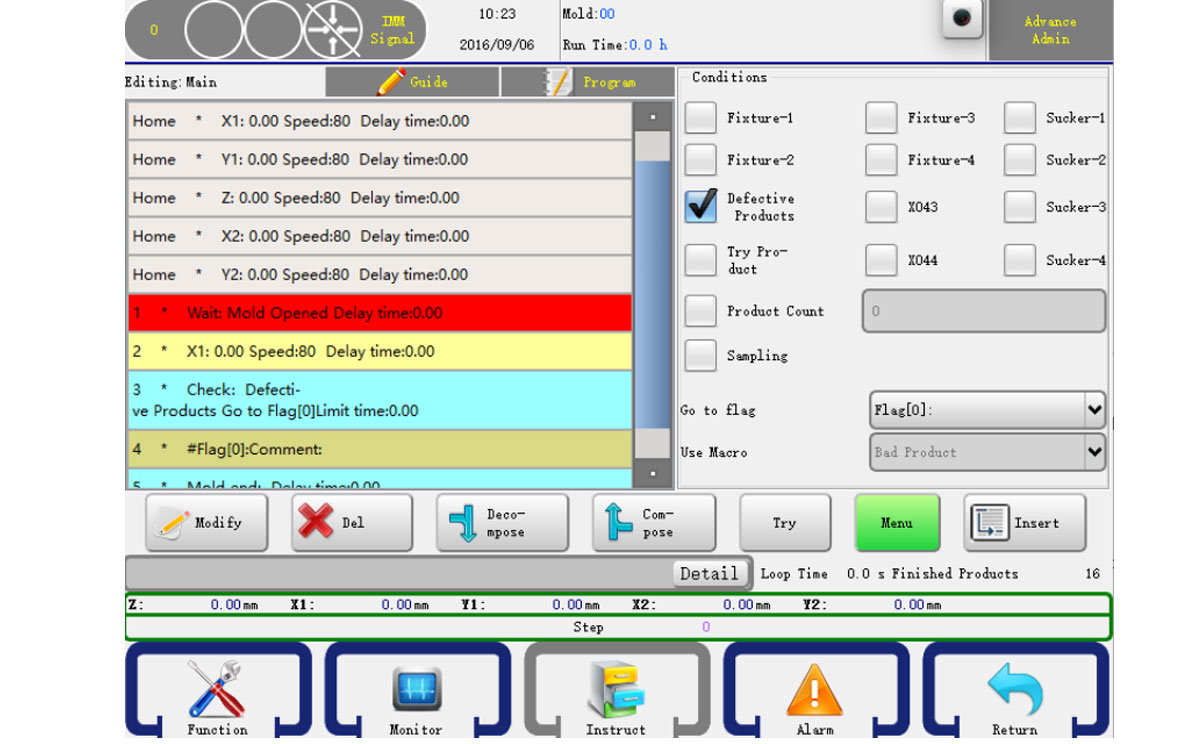Enable the Fixture-1 checkbox

[x=701, y=118]
